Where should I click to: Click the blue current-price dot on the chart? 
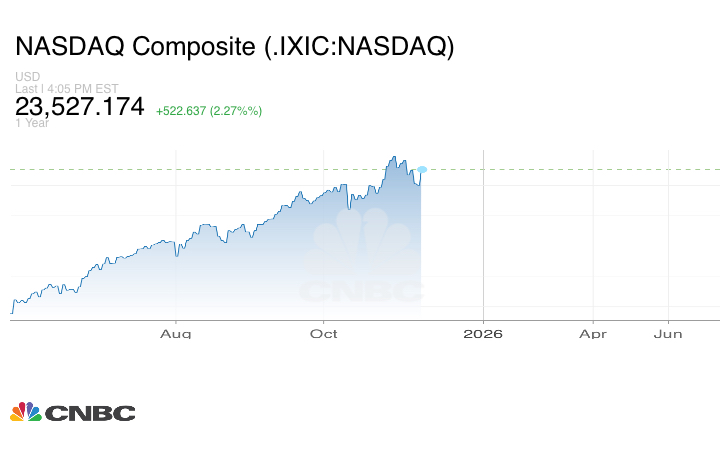tap(423, 170)
